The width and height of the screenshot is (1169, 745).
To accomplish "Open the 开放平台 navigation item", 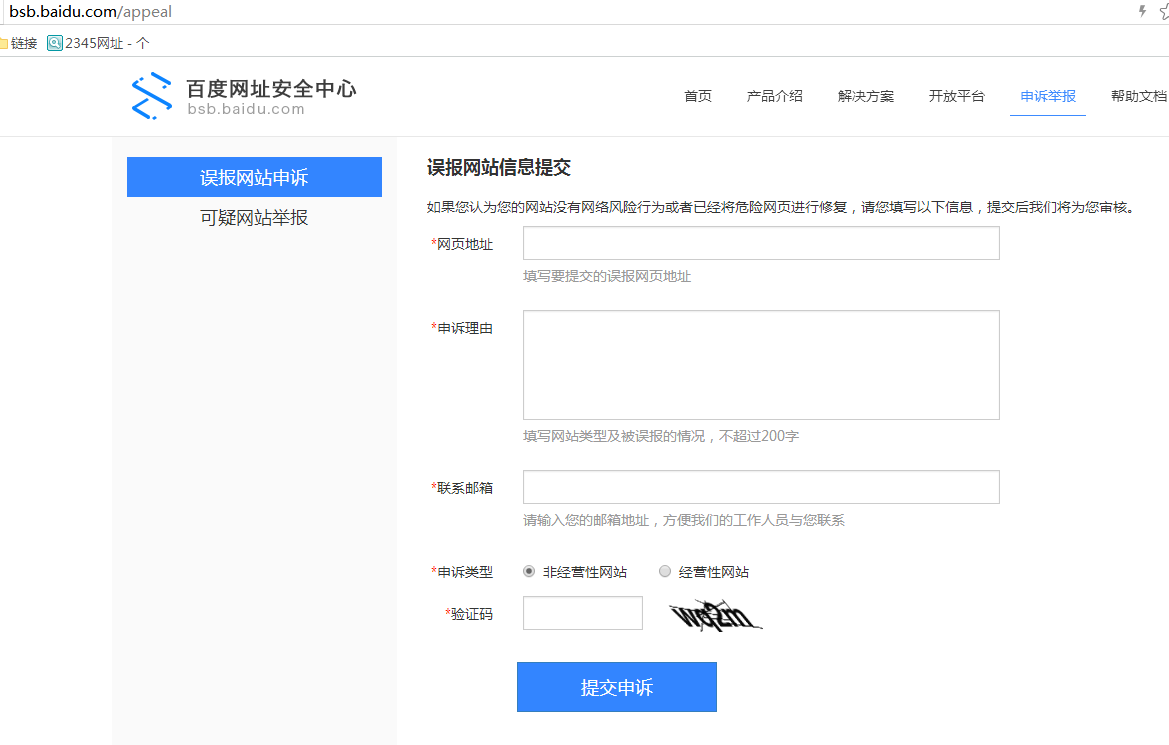I will click(956, 96).
